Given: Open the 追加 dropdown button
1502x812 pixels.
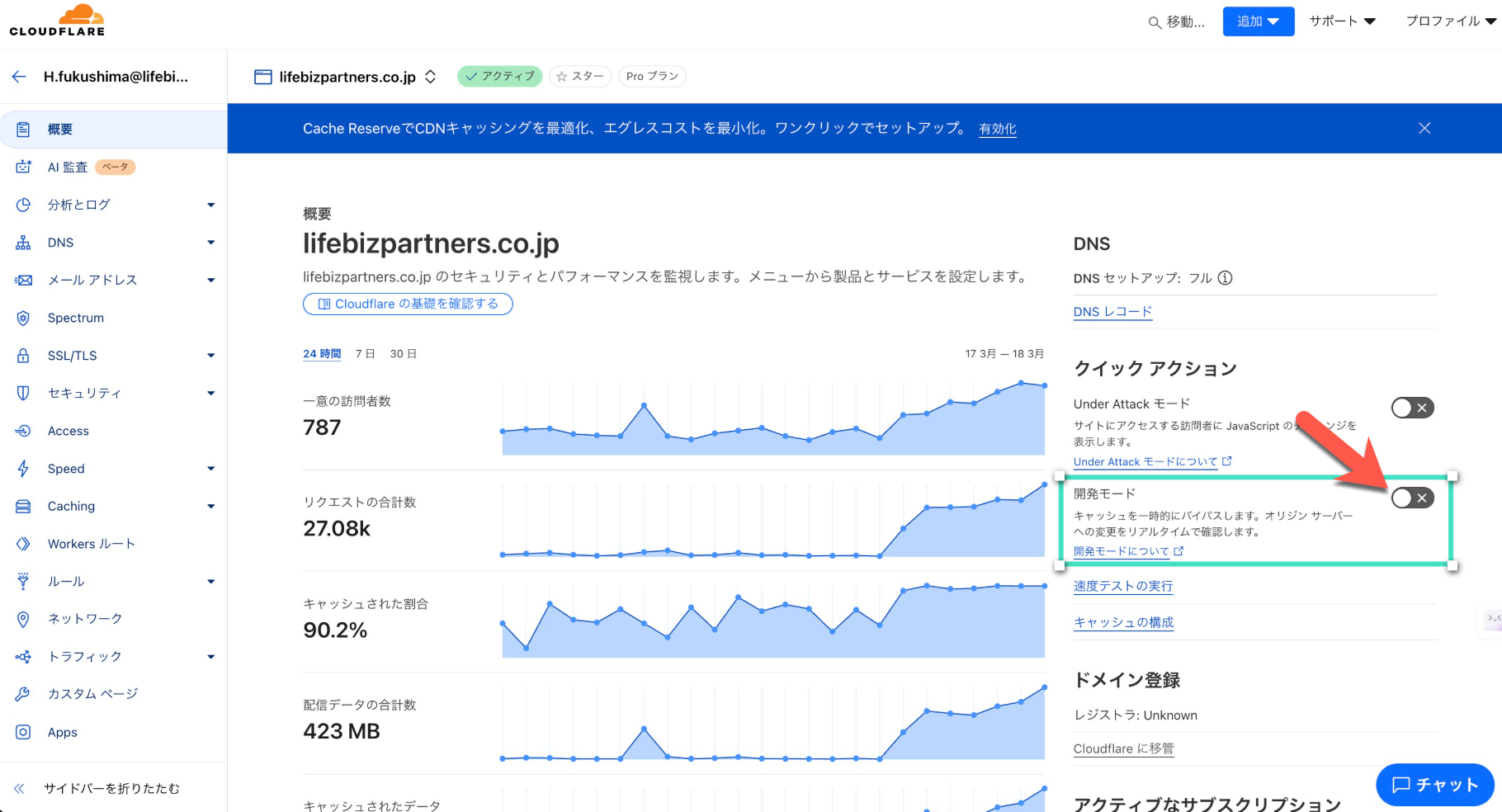Looking at the screenshot, I should pyautogui.click(x=1259, y=21).
